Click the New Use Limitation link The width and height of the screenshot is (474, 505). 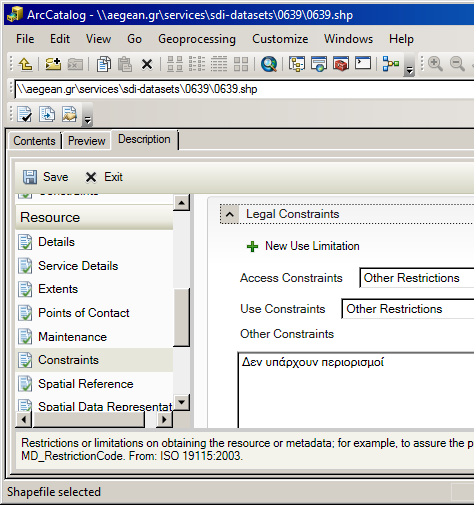click(x=312, y=246)
